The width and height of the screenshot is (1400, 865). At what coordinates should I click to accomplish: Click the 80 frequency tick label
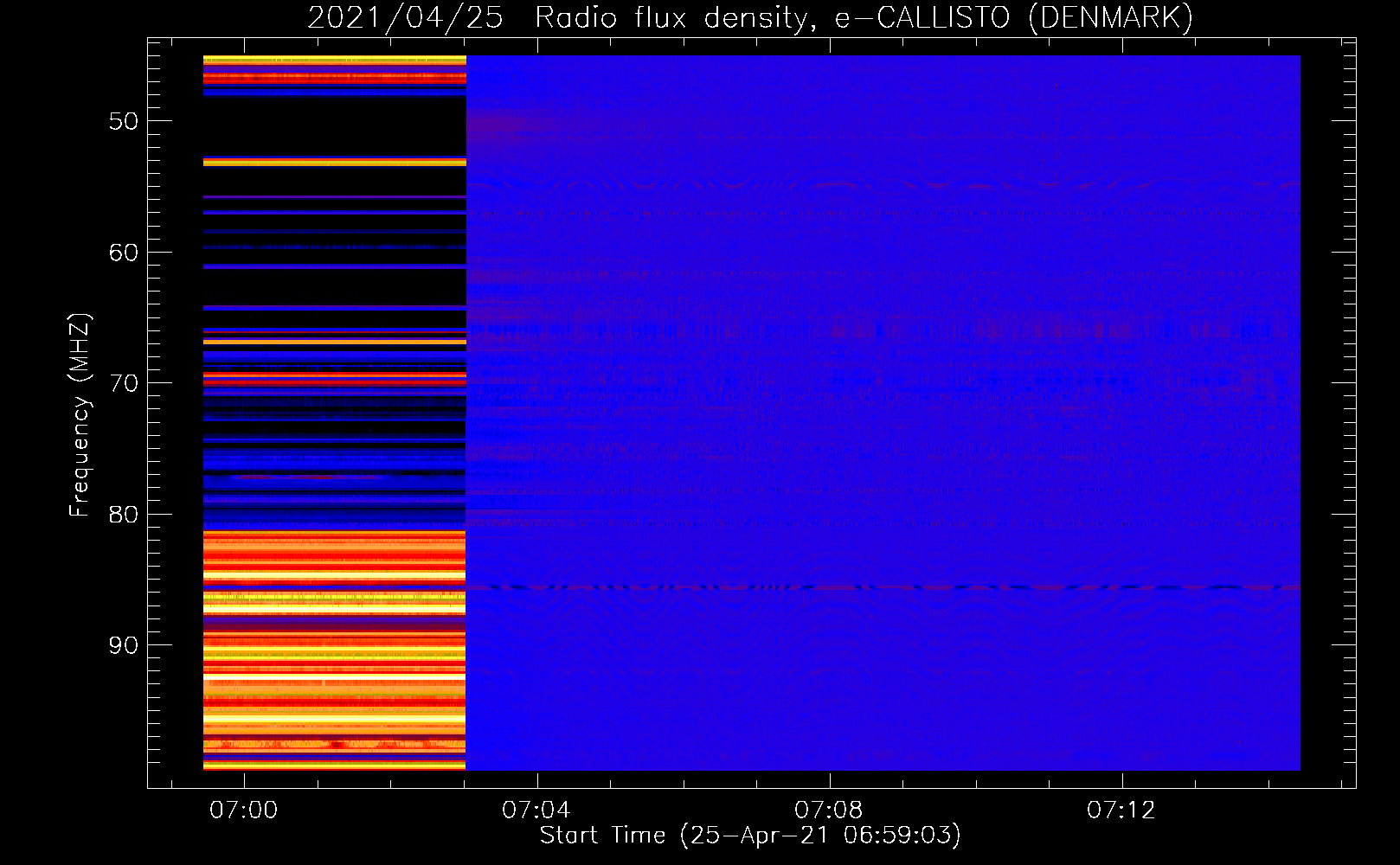pyautogui.click(x=124, y=515)
